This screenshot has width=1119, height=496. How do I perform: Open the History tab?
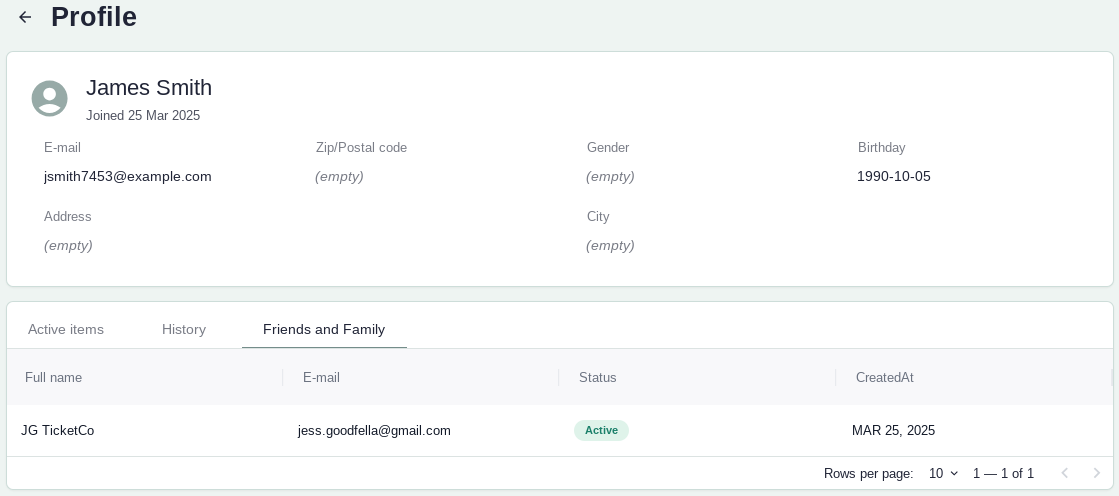[x=184, y=329]
